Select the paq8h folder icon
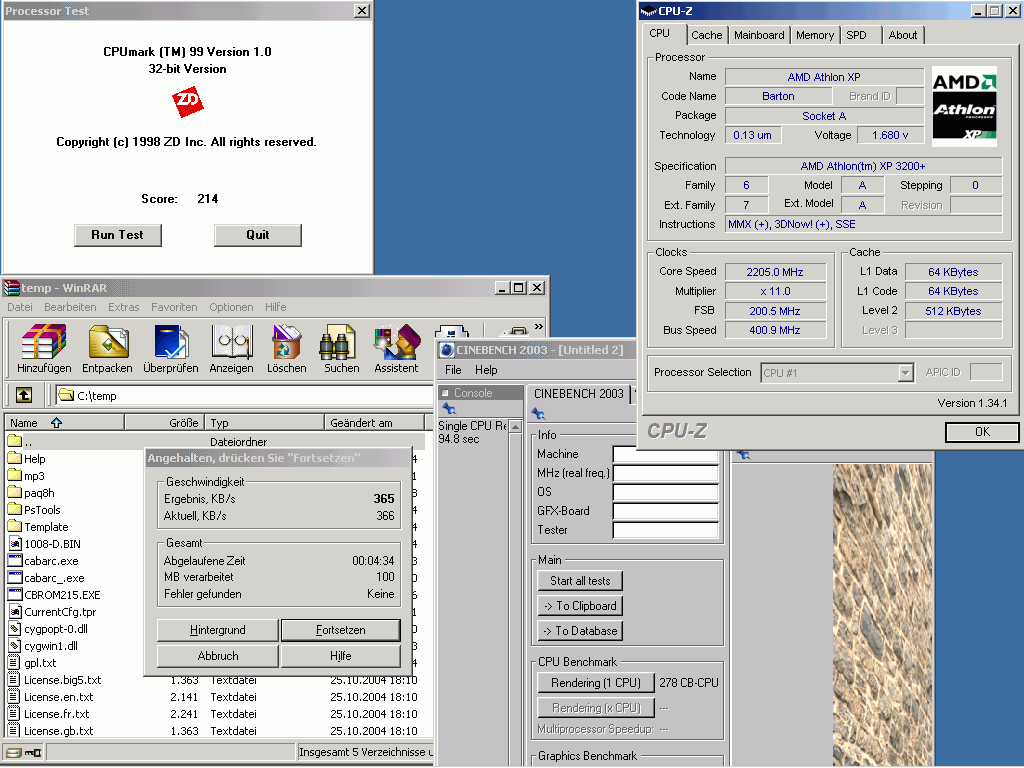 point(14,492)
